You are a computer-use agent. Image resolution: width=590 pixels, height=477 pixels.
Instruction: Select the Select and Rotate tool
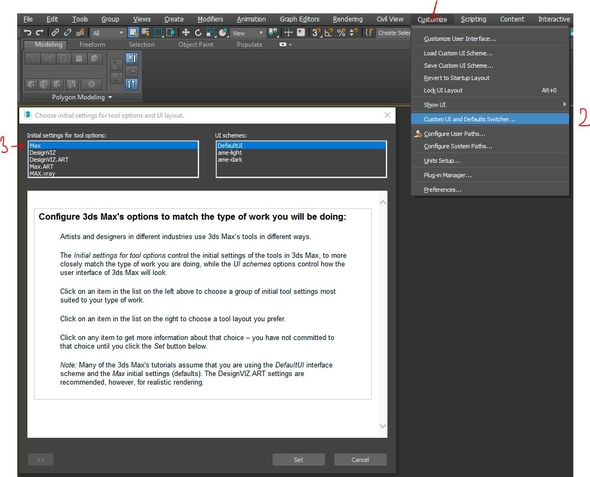pyautogui.click(x=198, y=33)
